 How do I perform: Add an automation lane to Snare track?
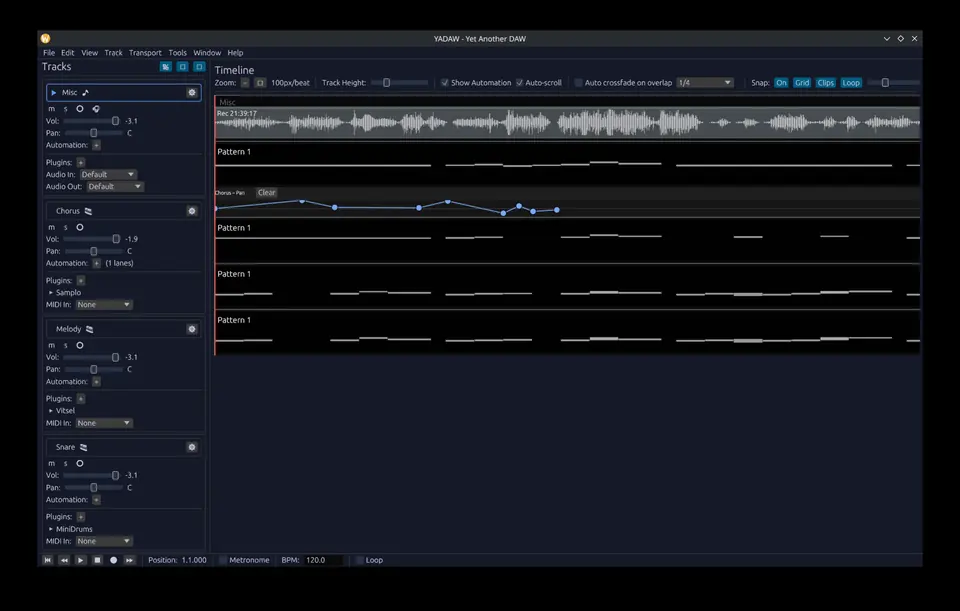pos(96,500)
